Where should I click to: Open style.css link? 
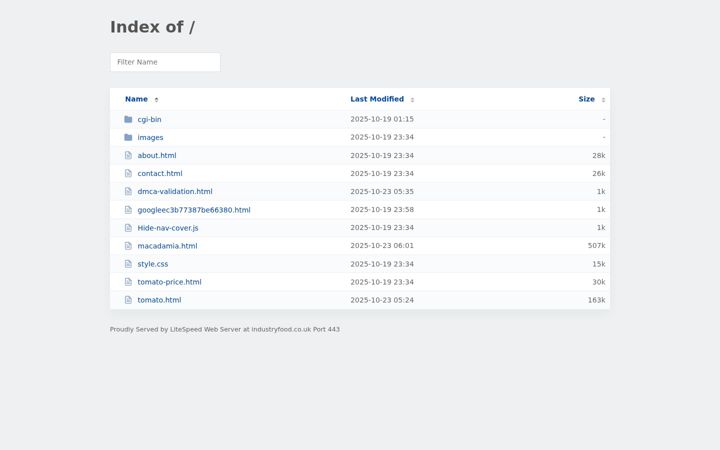[152, 264]
